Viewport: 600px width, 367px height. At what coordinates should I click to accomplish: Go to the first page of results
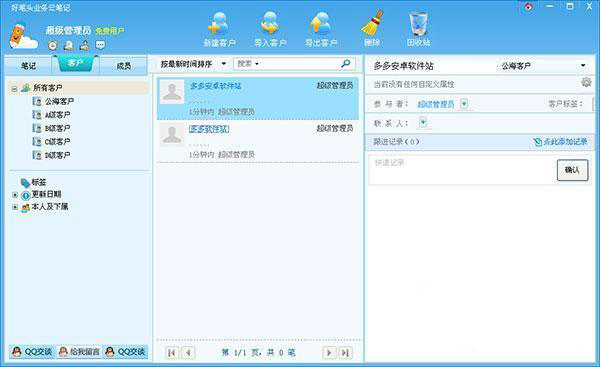(x=172, y=352)
